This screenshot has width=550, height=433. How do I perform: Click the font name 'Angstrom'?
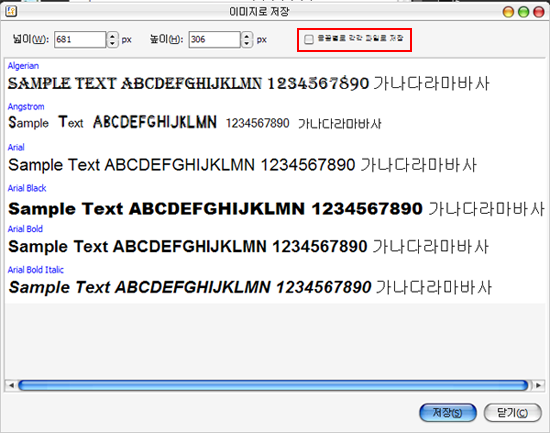(26, 106)
